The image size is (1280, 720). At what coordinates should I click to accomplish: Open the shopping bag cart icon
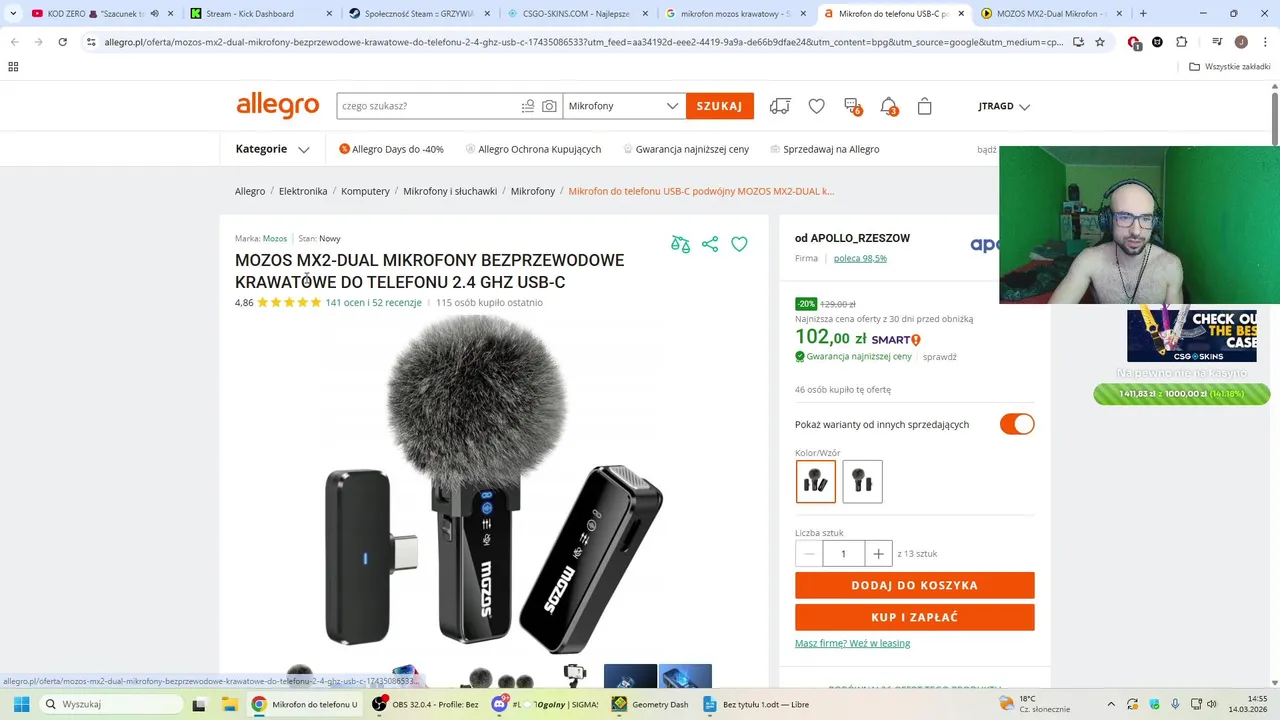(x=924, y=106)
